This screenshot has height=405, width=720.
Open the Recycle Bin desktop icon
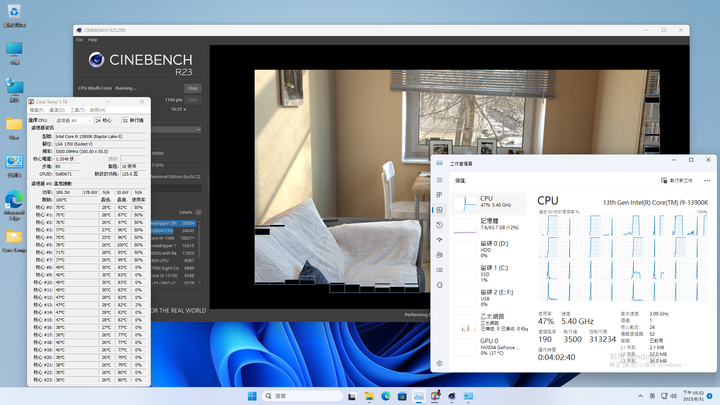tap(14, 16)
